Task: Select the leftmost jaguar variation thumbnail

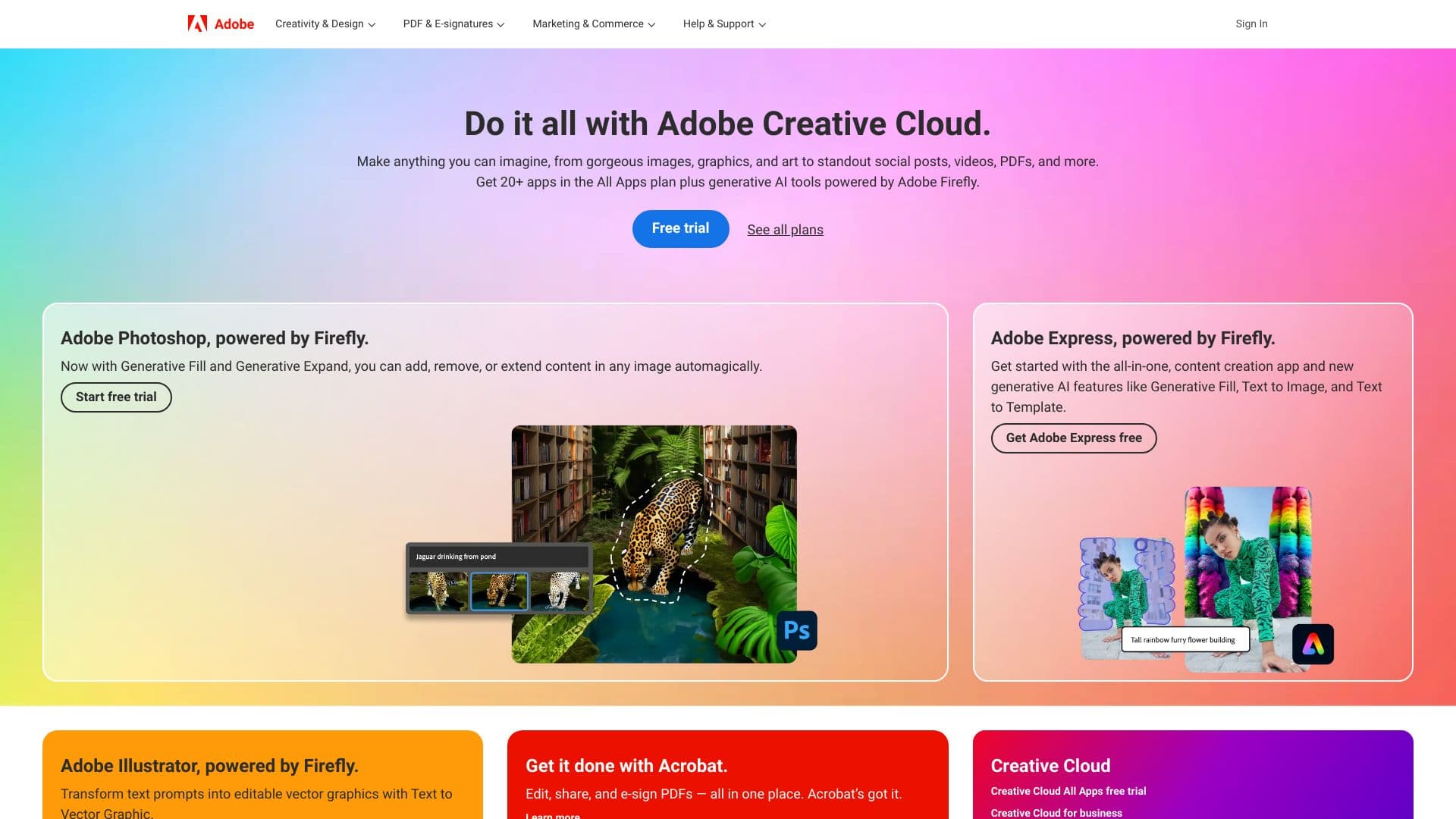Action: coord(439,592)
